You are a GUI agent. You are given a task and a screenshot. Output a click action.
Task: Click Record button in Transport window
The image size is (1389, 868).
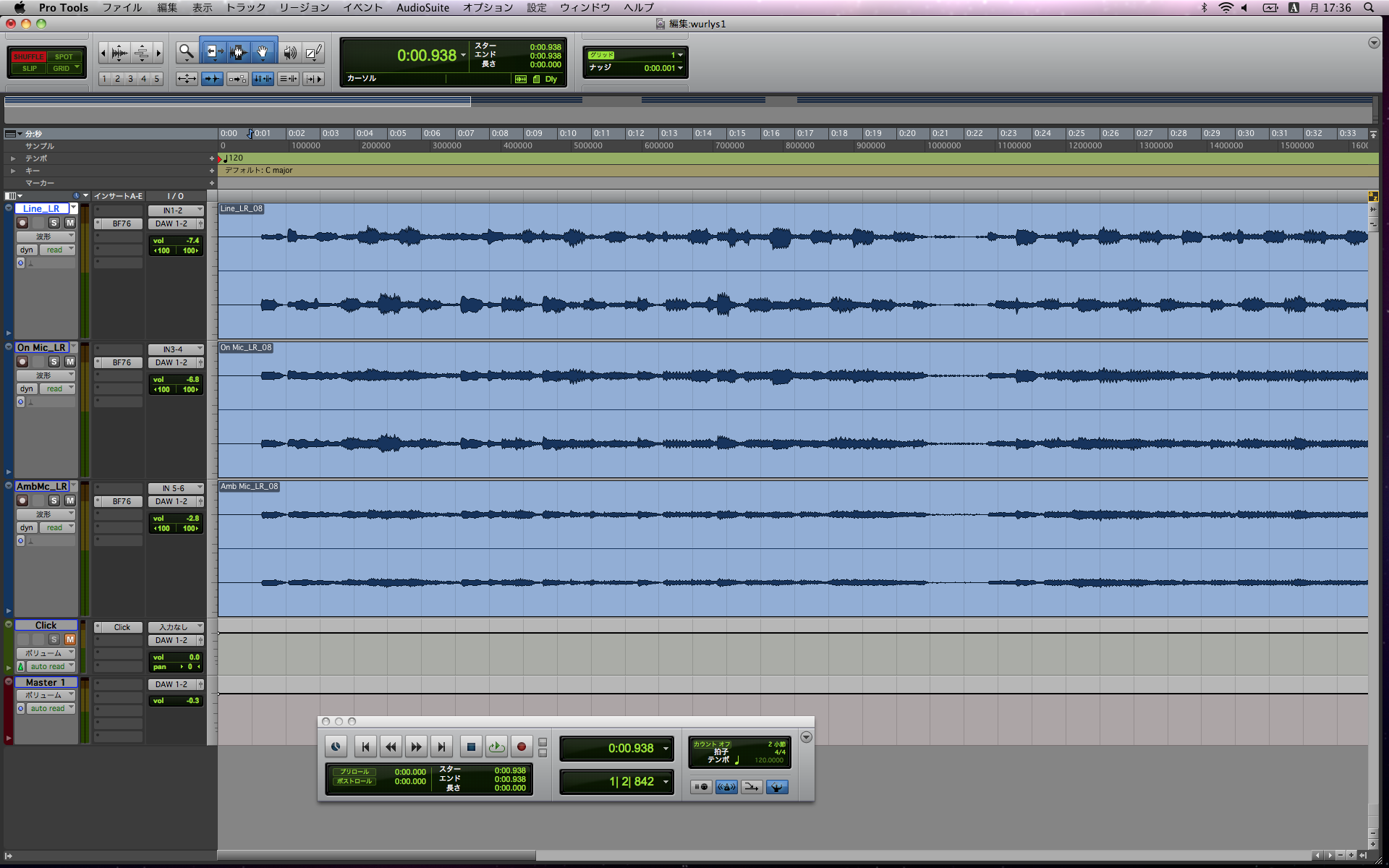pyautogui.click(x=521, y=746)
